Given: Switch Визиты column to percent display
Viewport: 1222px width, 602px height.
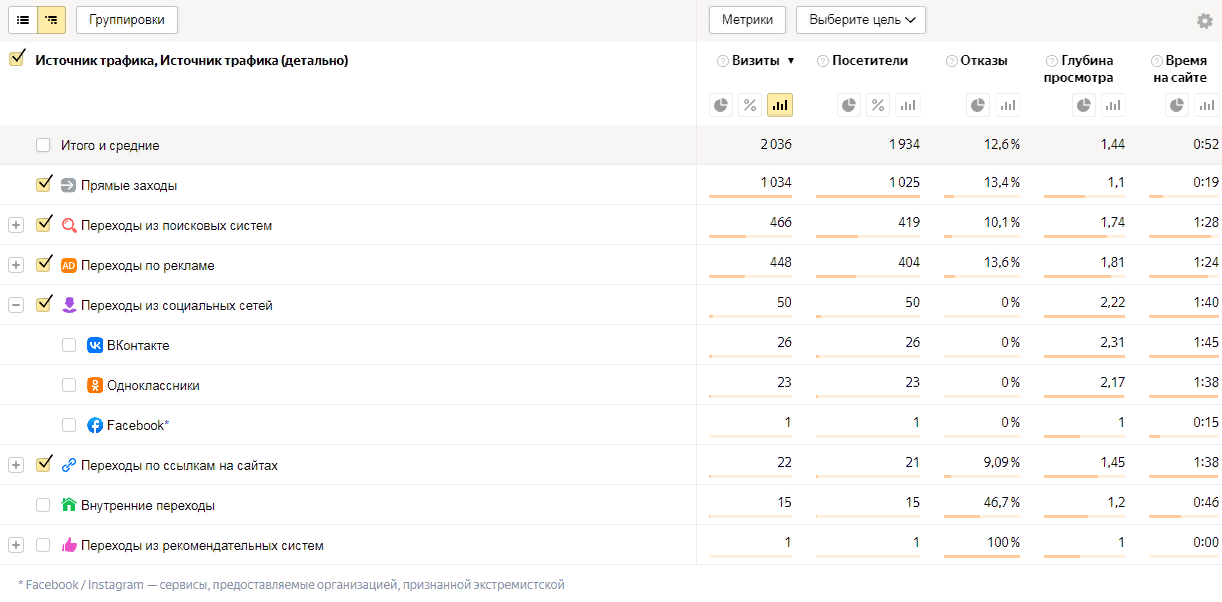Looking at the screenshot, I should pyautogui.click(x=749, y=105).
